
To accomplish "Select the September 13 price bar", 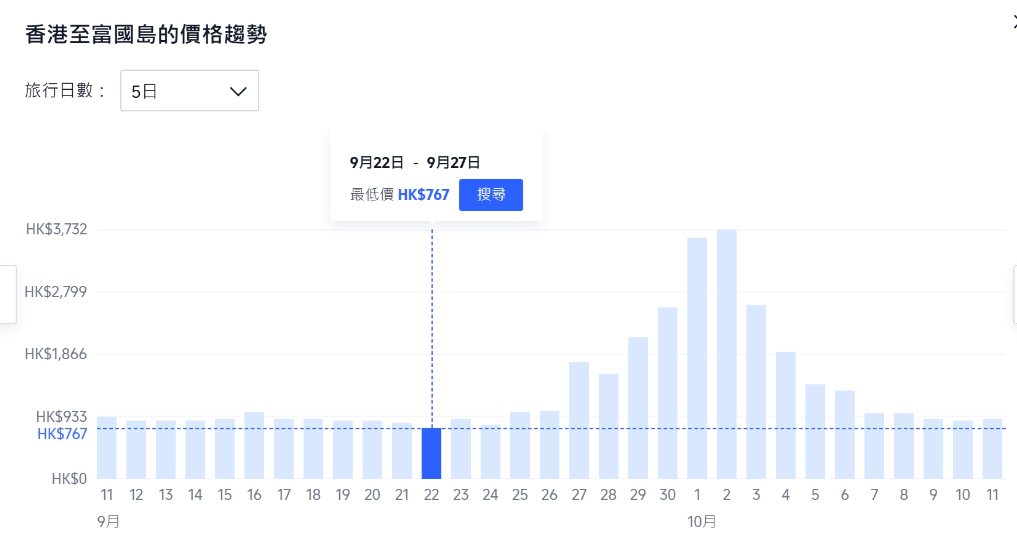I will pyautogui.click(x=166, y=449).
